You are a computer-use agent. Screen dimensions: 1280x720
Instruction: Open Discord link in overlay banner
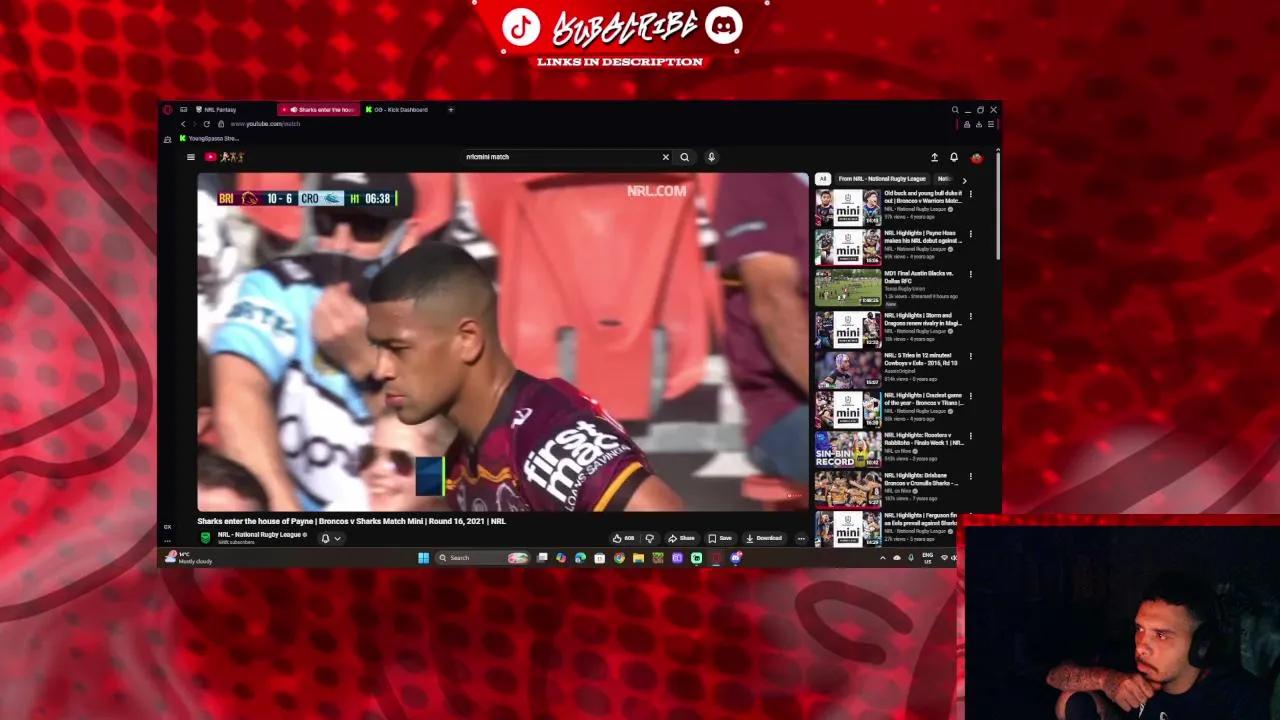(723, 27)
